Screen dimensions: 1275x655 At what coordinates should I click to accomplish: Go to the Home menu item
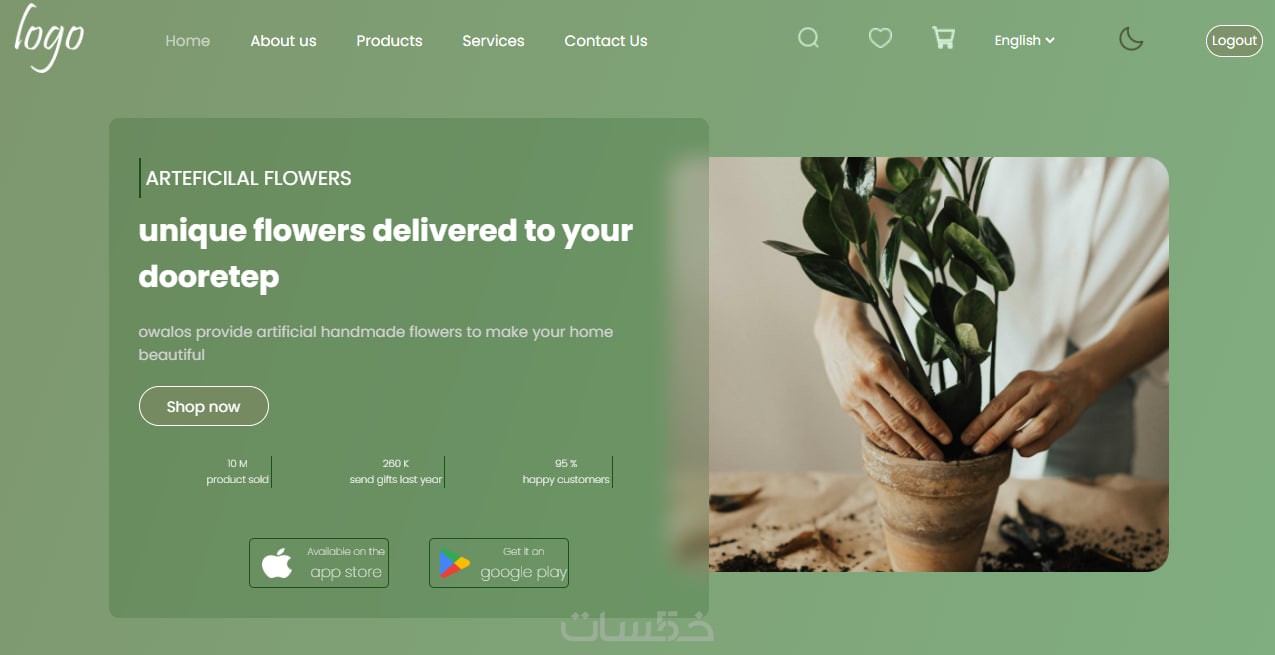point(188,41)
